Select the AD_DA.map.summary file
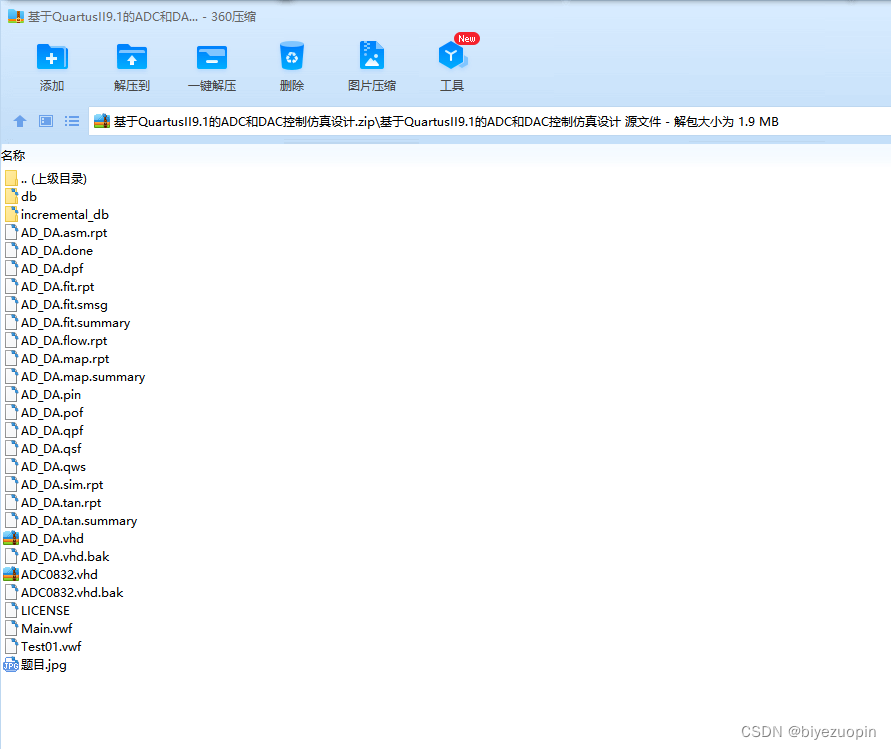 tap(74, 377)
